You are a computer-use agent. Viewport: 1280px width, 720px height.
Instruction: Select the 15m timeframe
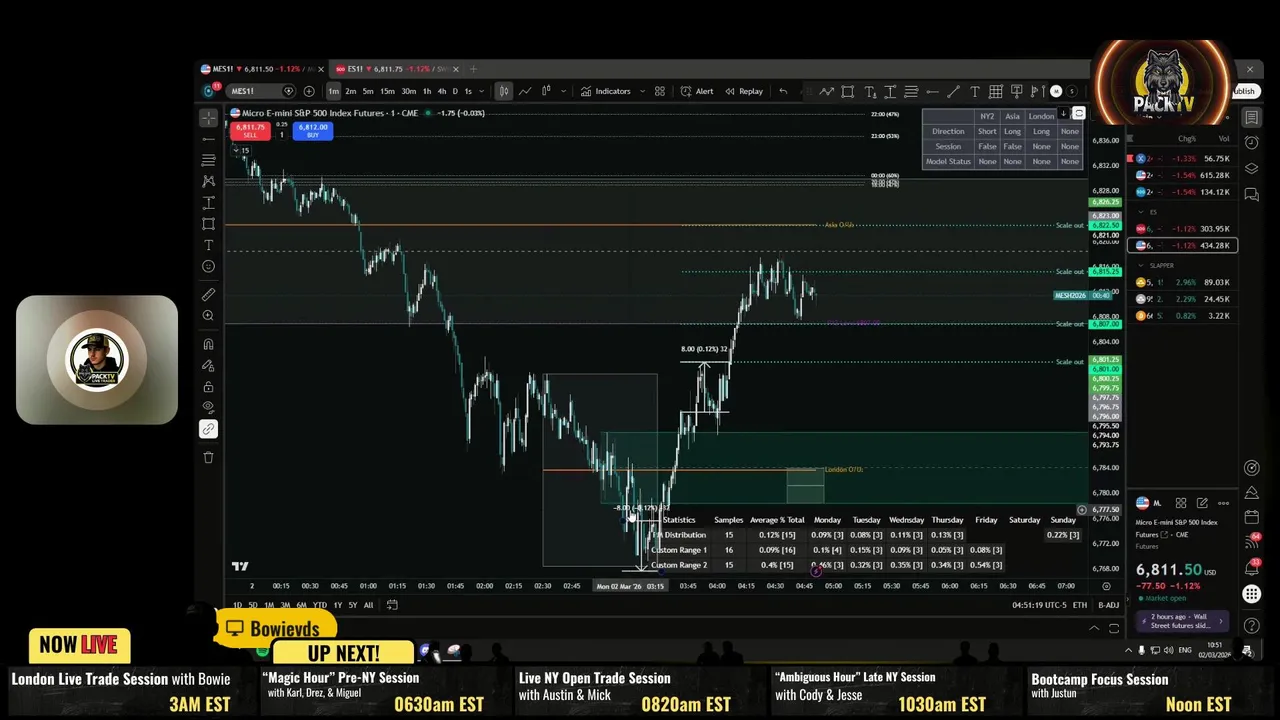click(387, 91)
